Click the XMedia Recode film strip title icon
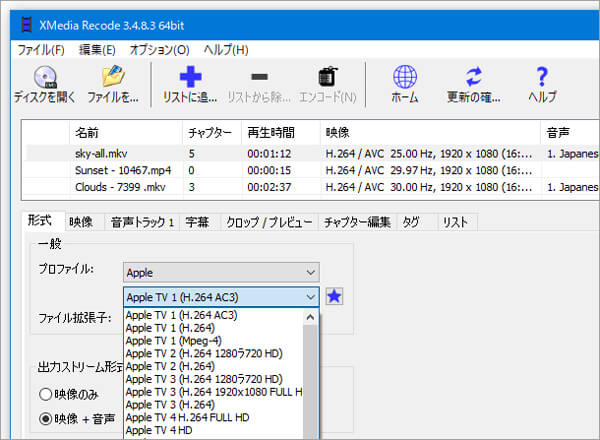600x440 pixels. pyautogui.click(x=26, y=25)
